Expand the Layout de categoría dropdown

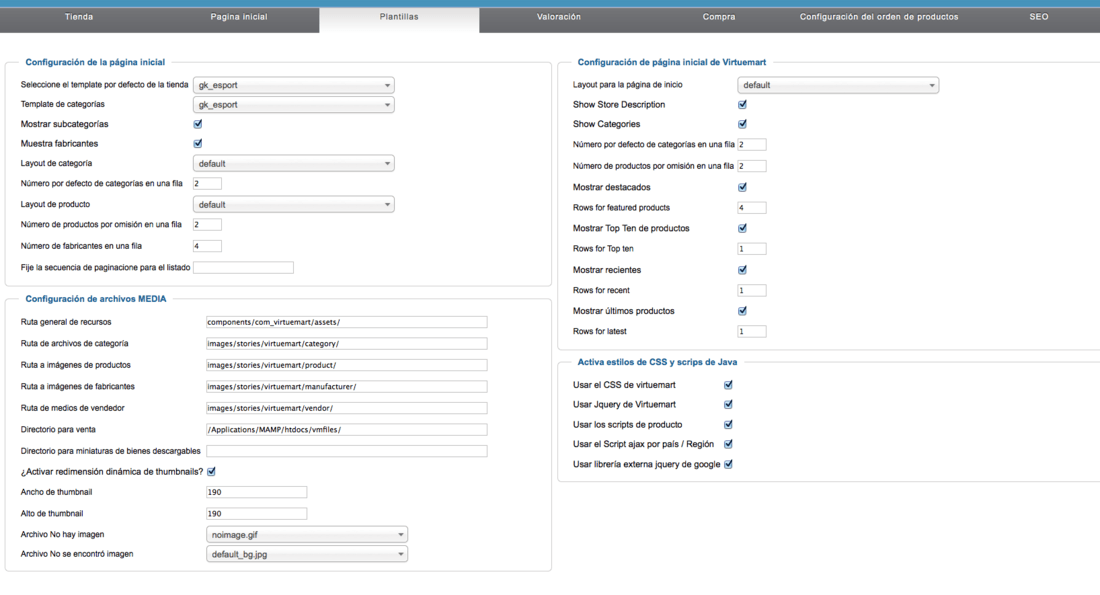point(293,163)
